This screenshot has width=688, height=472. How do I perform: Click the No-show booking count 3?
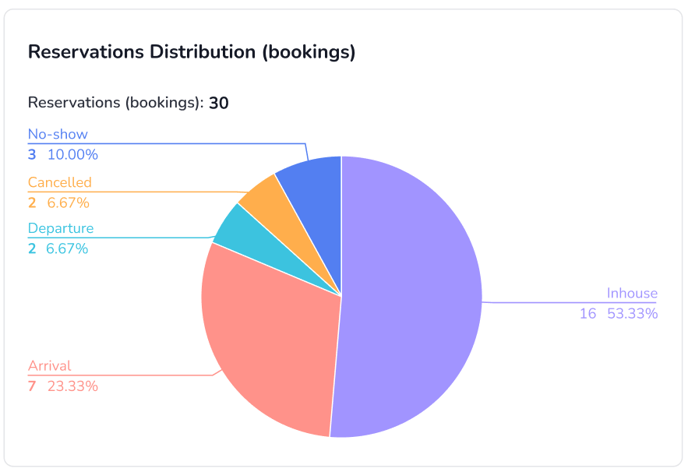coord(32,154)
